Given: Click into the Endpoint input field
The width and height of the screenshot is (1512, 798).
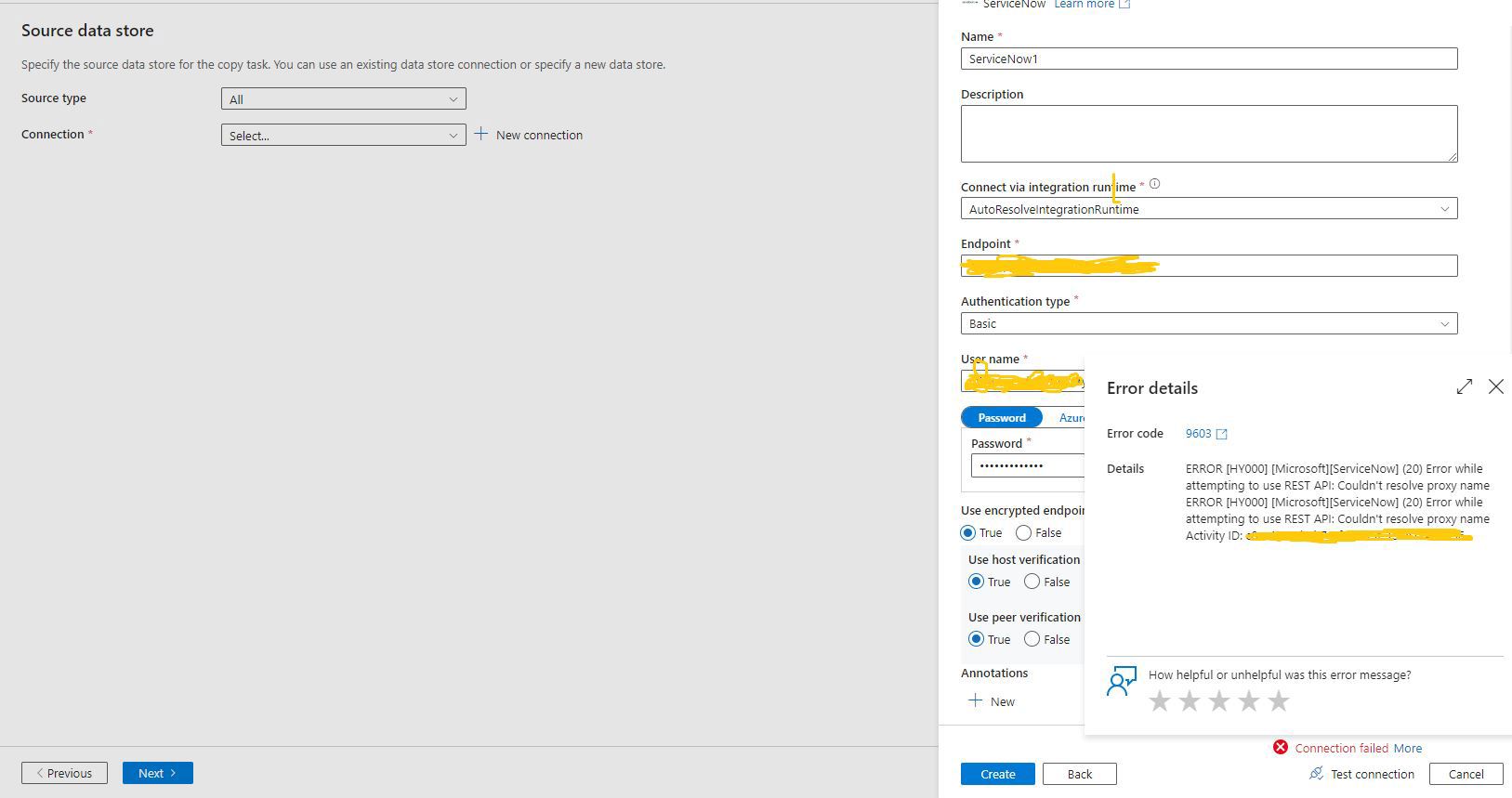Looking at the screenshot, I should point(1209,266).
